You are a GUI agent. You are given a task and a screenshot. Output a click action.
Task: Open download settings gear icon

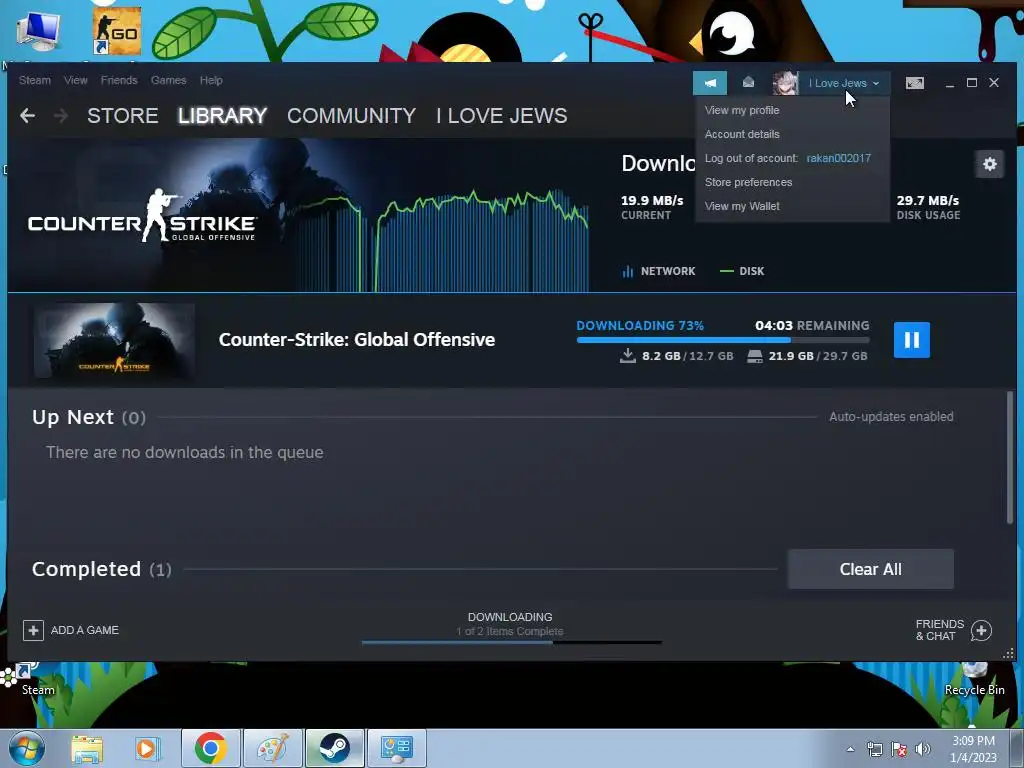coord(989,163)
